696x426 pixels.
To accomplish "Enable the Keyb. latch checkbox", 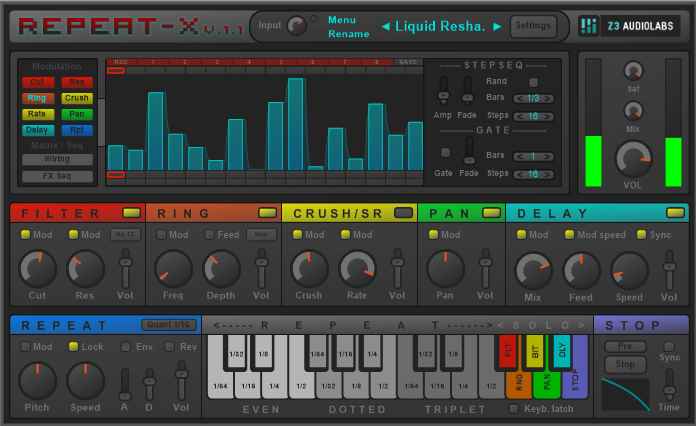I will pos(514,409).
